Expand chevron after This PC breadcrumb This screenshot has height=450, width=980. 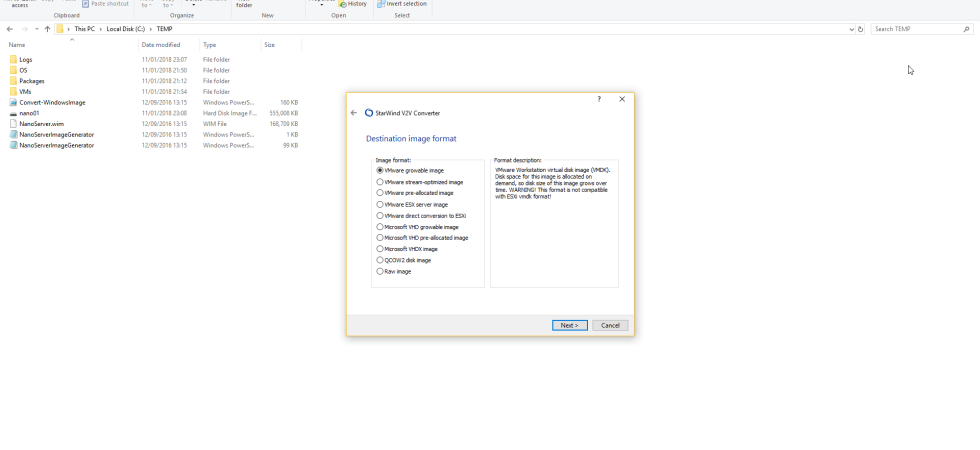101,29
